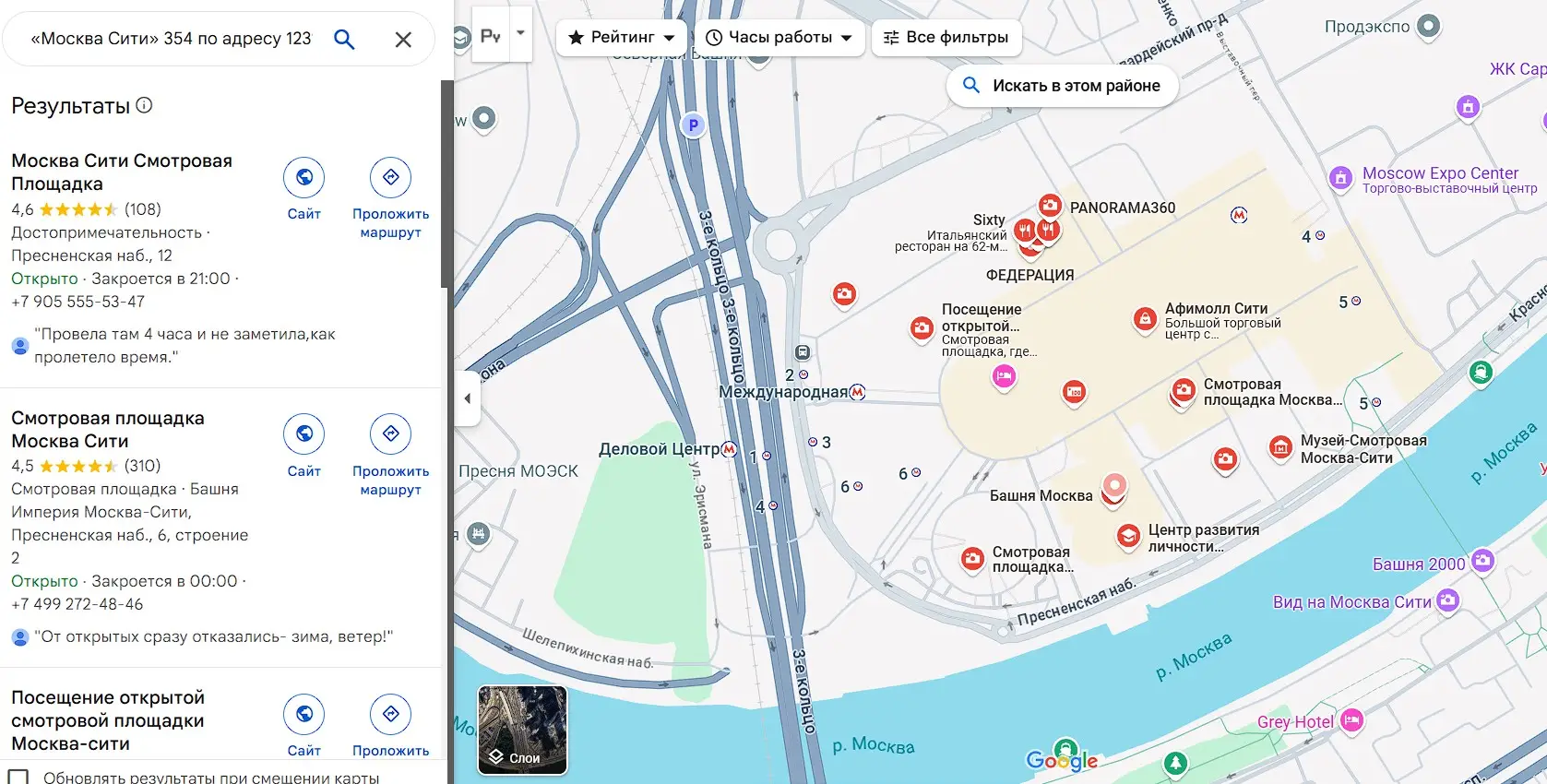Open website for Смотровая площадка Москва Сити
The width and height of the screenshot is (1547, 784).
[303, 434]
